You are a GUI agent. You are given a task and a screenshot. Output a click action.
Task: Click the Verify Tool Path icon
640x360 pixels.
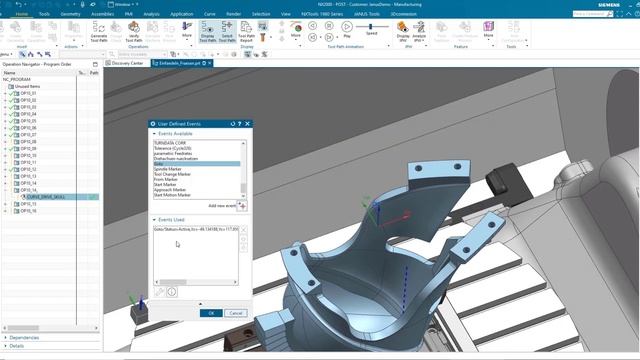pyautogui.click(x=134, y=31)
